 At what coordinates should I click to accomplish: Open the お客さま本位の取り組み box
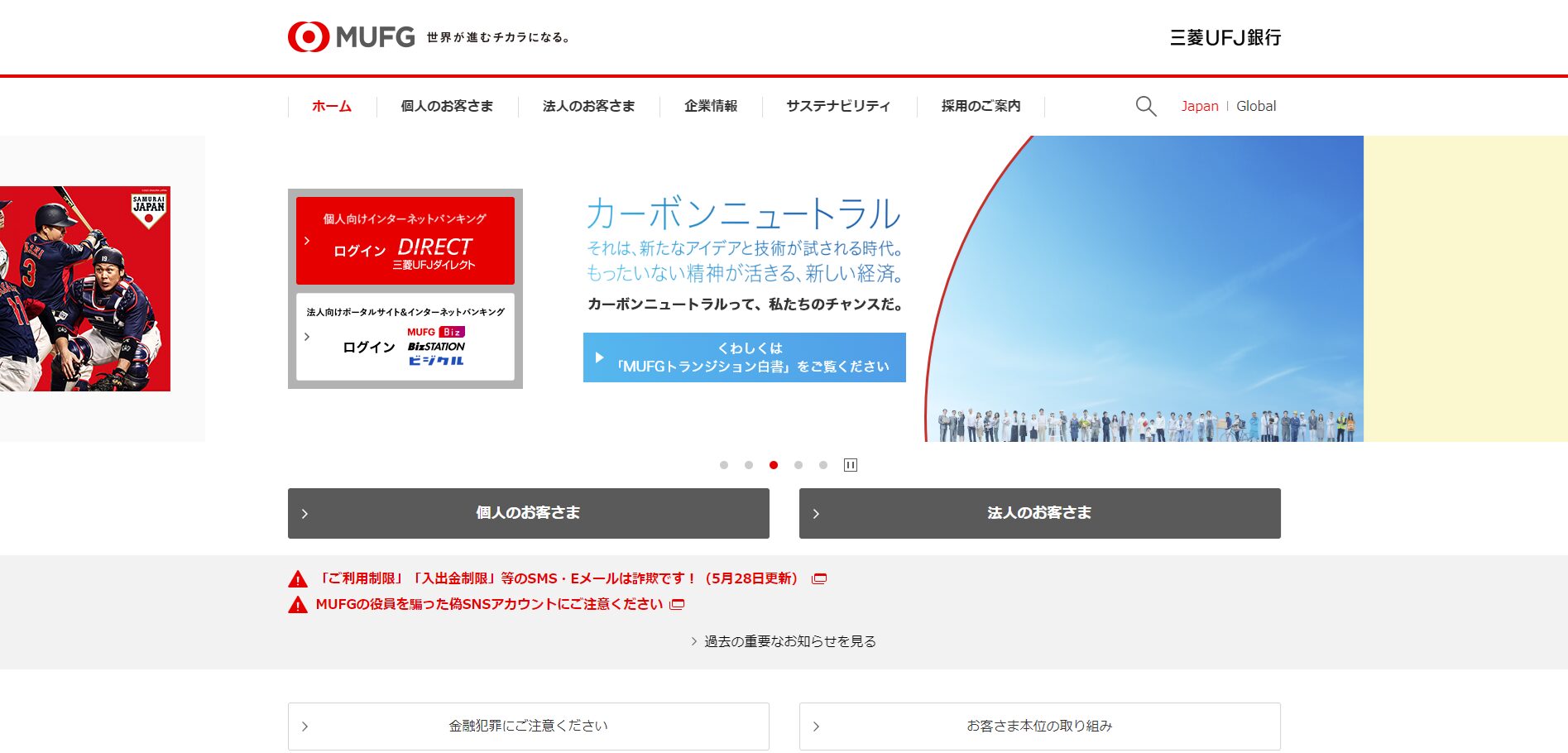pos(1039,727)
